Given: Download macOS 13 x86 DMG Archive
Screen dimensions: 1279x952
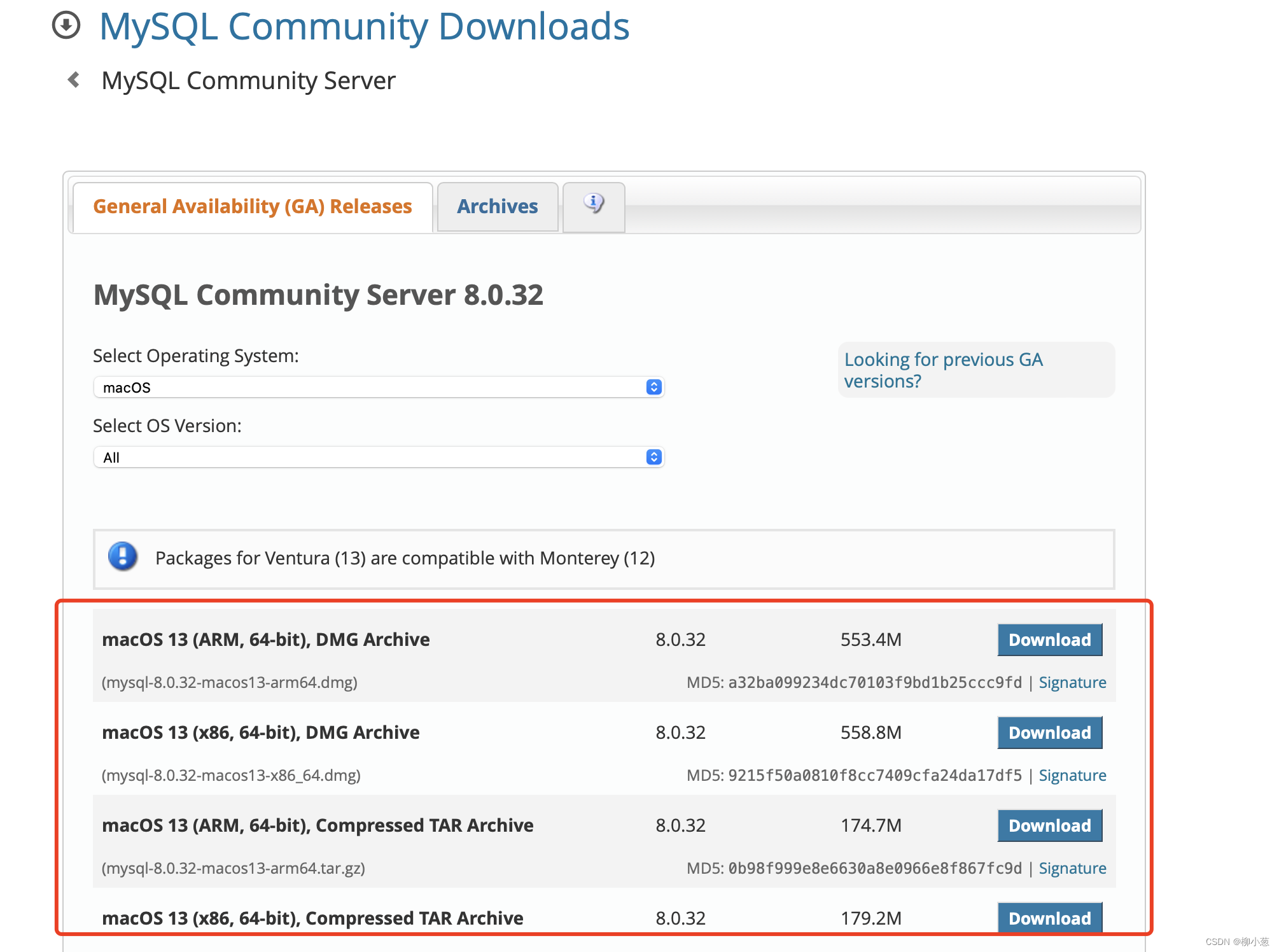Looking at the screenshot, I should pyautogui.click(x=1050, y=732).
